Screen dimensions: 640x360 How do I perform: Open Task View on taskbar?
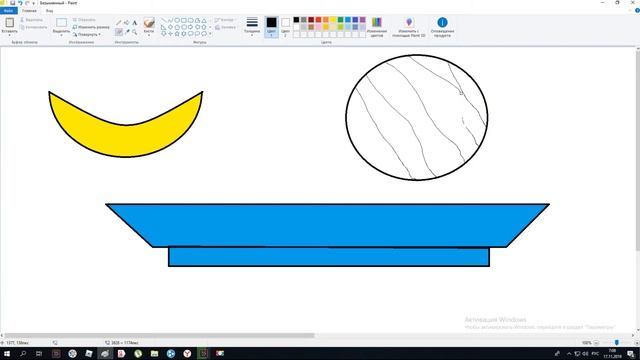pos(39,353)
